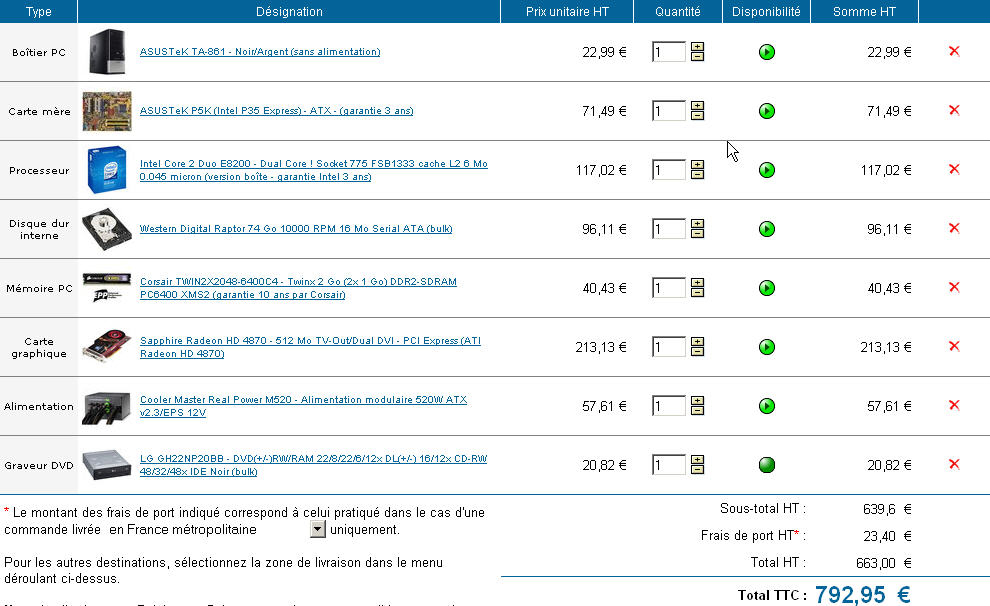The height and width of the screenshot is (606, 990).
Task: Click the Disponibilité column header
Action: 766,11
